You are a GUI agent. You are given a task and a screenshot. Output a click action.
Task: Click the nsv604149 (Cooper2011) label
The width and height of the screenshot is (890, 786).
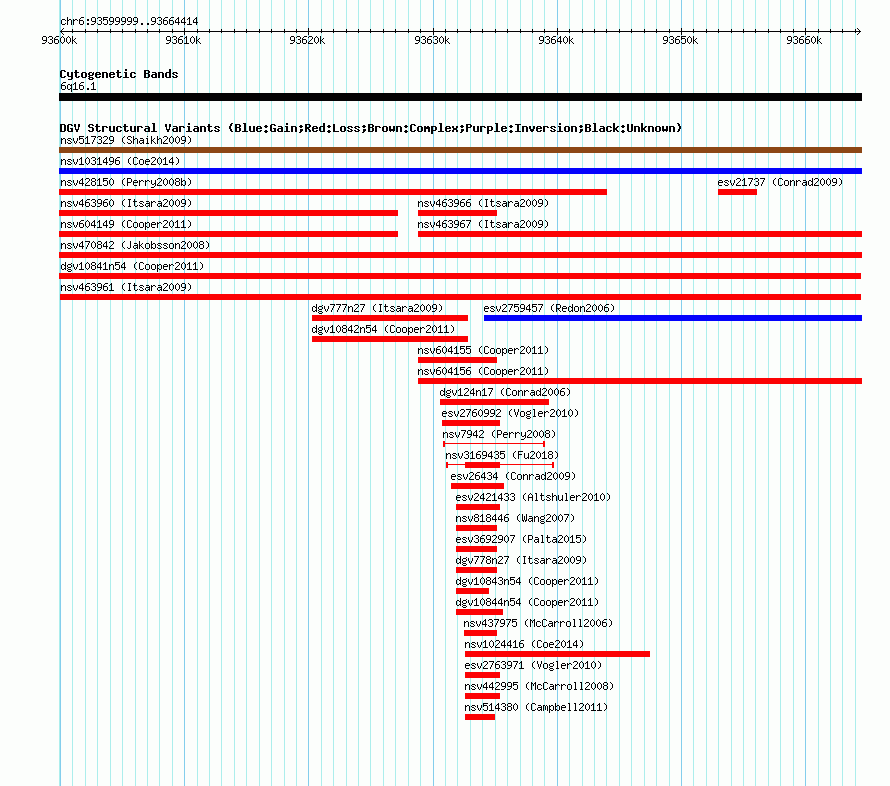click(126, 224)
